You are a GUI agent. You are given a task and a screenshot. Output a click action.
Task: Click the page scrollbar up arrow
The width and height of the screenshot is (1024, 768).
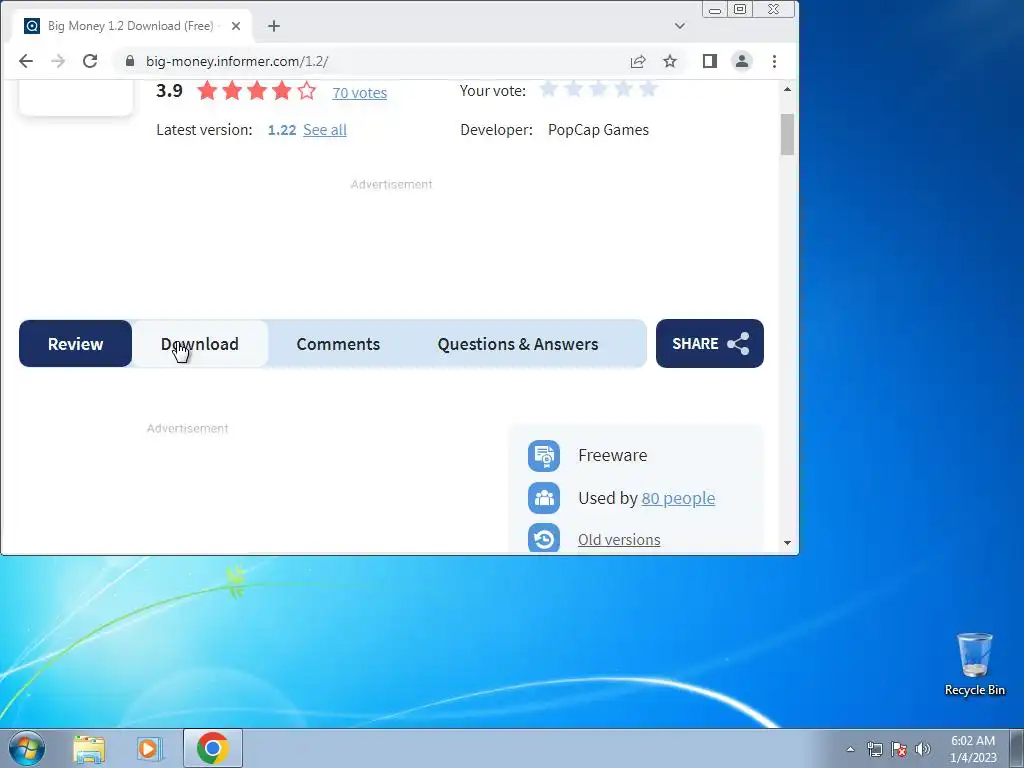point(788,89)
